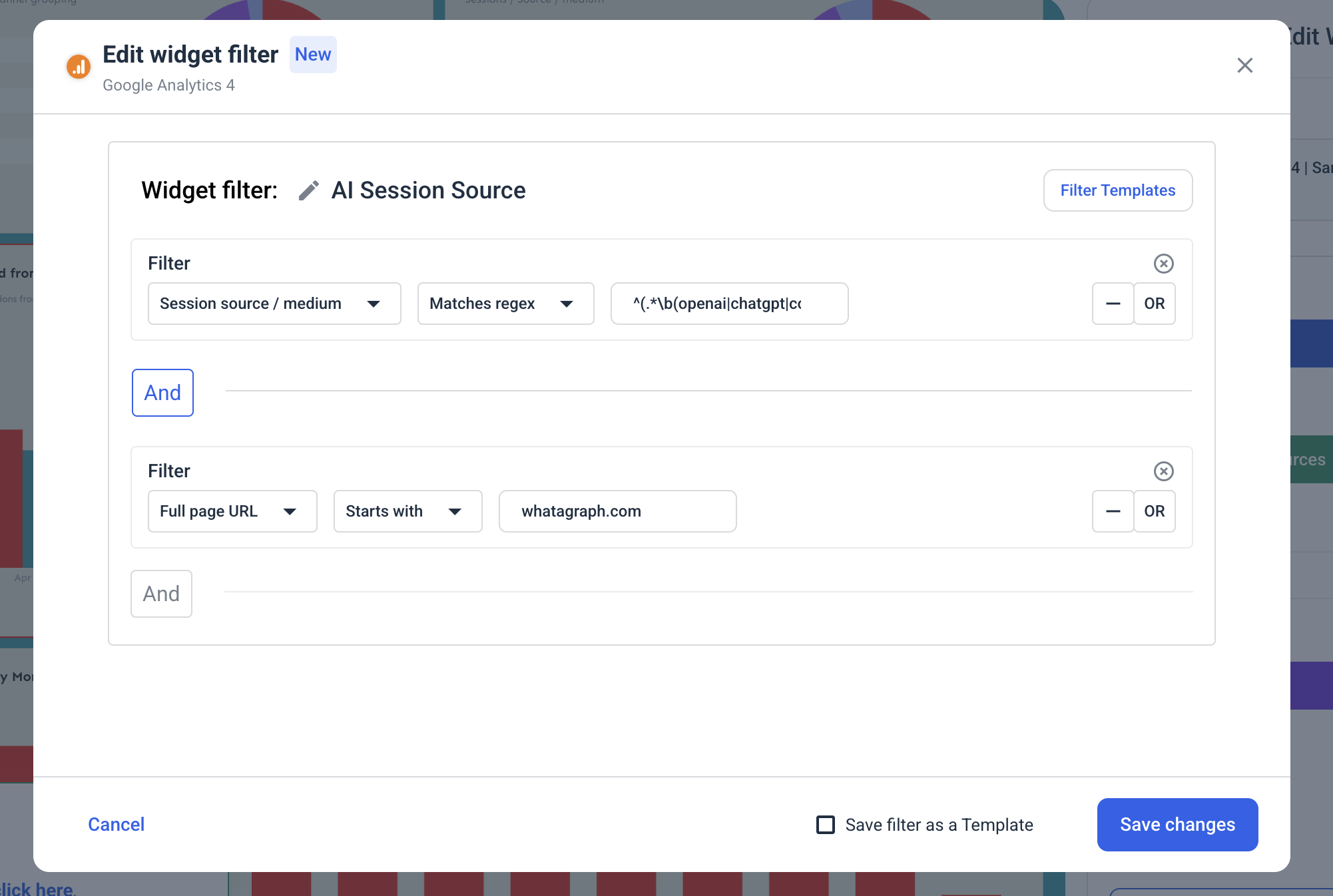Screen dimensions: 1333x896
Task: Save changes to the widget filter
Action: pyautogui.click(x=1177, y=825)
